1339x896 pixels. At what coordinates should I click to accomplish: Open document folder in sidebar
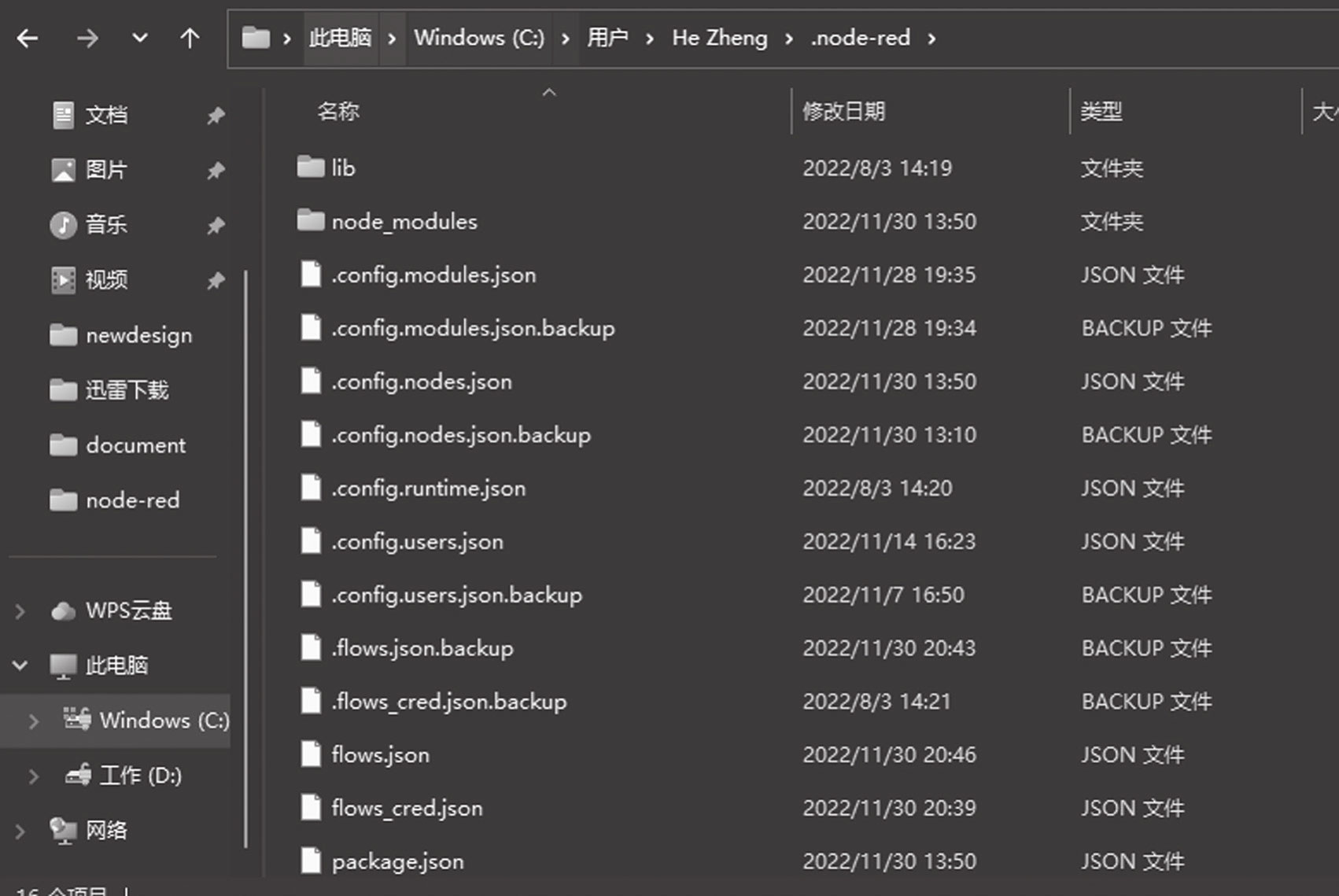[x=136, y=445]
